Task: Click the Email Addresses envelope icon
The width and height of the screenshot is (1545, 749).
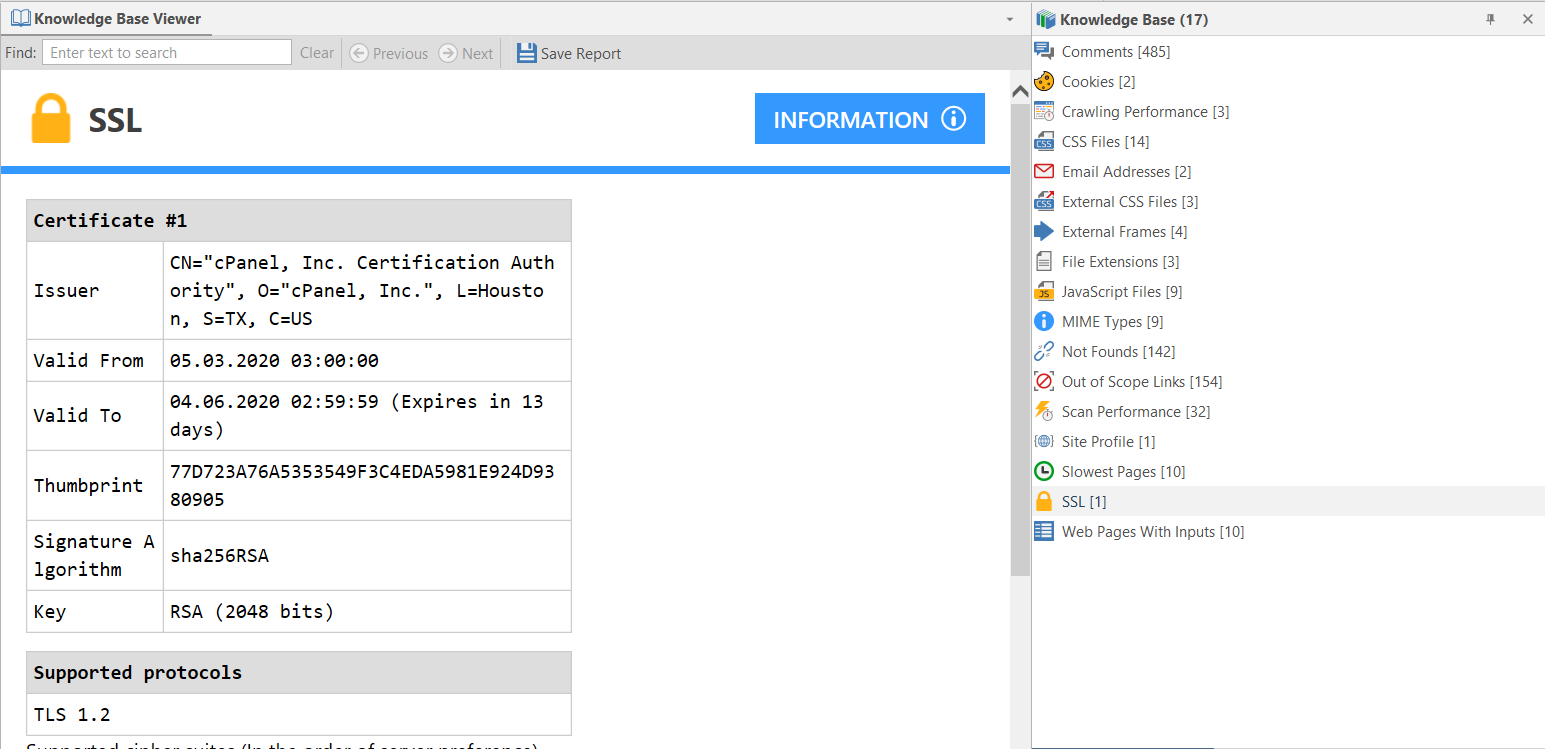Action: 1044,171
